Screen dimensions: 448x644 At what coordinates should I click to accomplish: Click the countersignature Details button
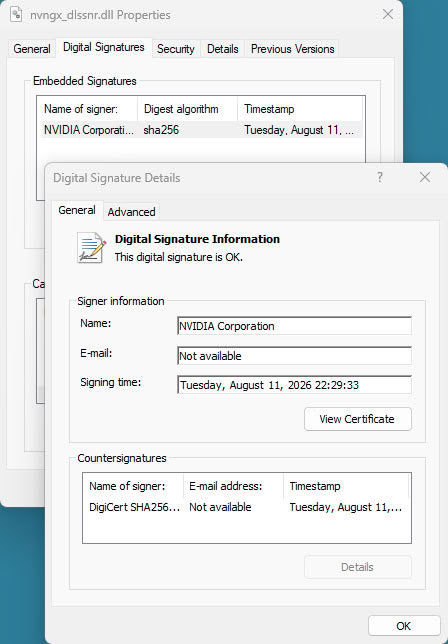[x=358, y=567]
